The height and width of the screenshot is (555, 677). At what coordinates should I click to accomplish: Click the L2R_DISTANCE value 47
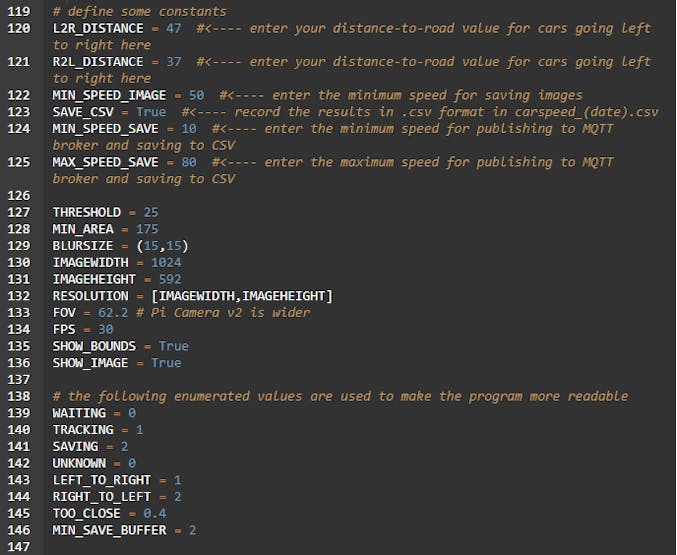tap(173, 28)
